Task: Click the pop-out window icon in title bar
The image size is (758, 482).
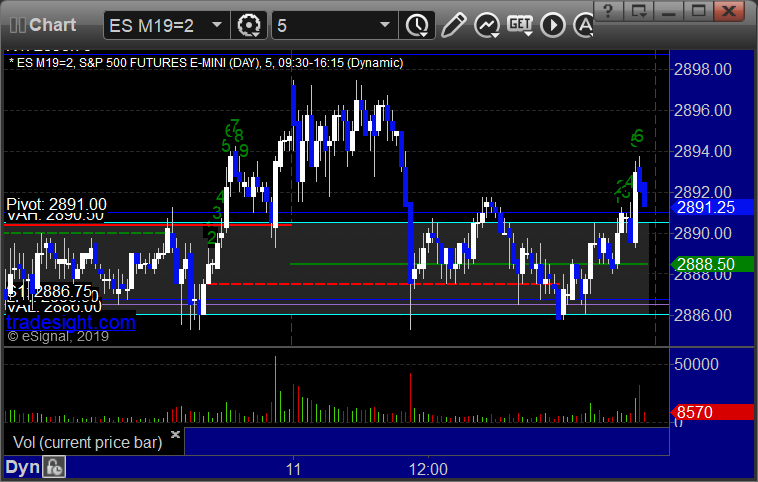Action: (640, 10)
